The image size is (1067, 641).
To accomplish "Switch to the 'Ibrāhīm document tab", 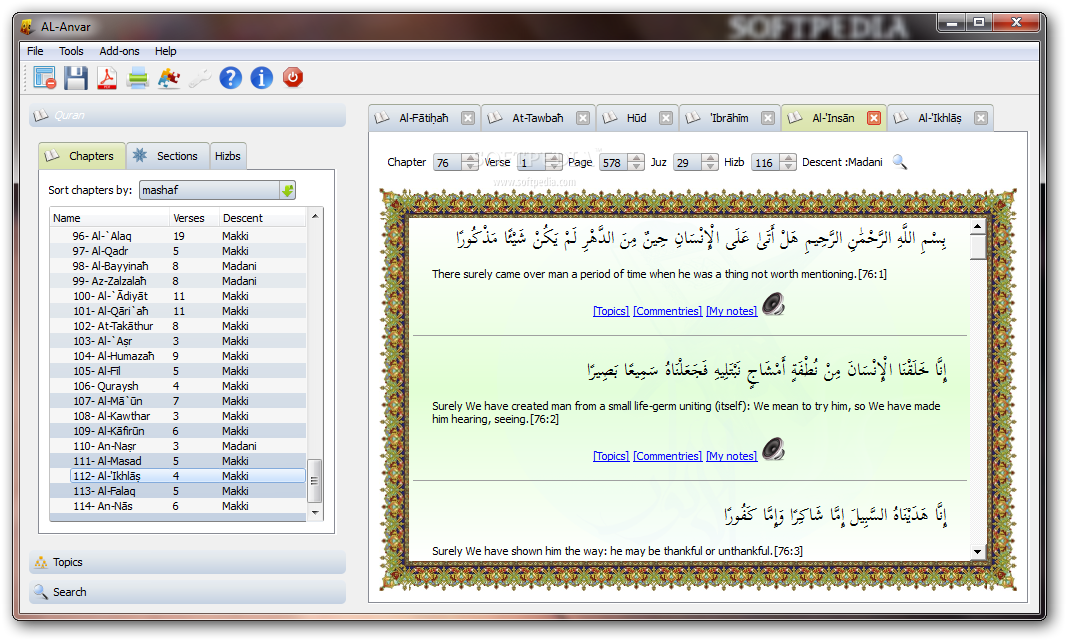I will pos(729,118).
